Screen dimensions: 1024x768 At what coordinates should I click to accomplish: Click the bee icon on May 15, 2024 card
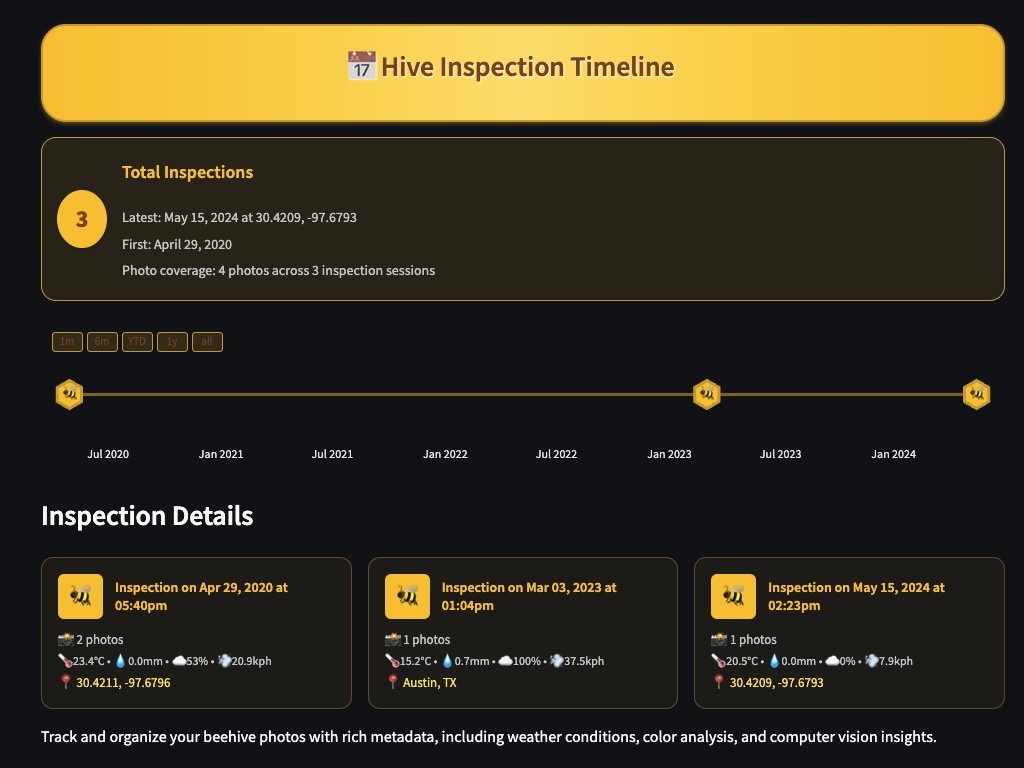click(733, 596)
